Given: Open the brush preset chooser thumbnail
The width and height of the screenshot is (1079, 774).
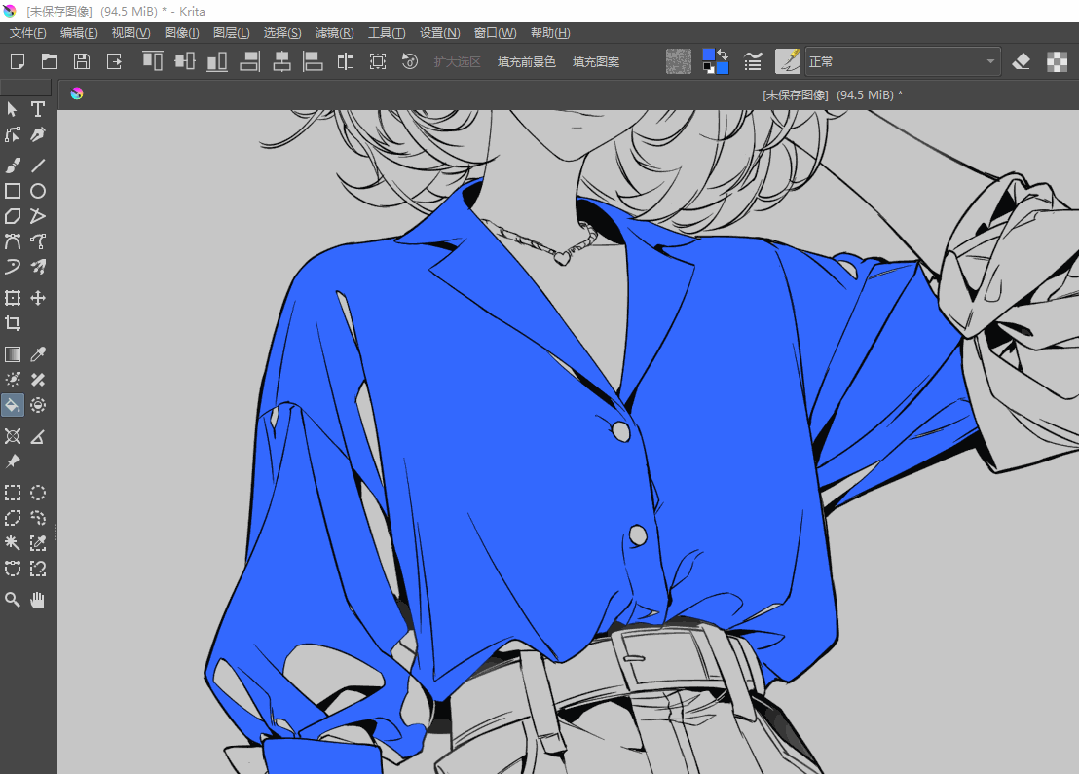Looking at the screenshot, I should click(x=788, y=62).
